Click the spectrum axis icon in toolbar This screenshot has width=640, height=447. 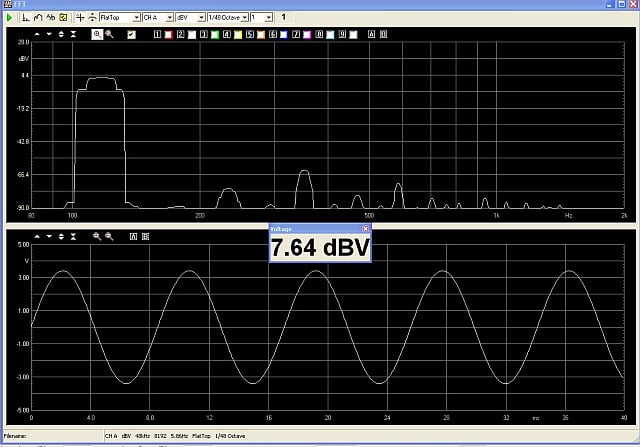(x=25, y=18)
